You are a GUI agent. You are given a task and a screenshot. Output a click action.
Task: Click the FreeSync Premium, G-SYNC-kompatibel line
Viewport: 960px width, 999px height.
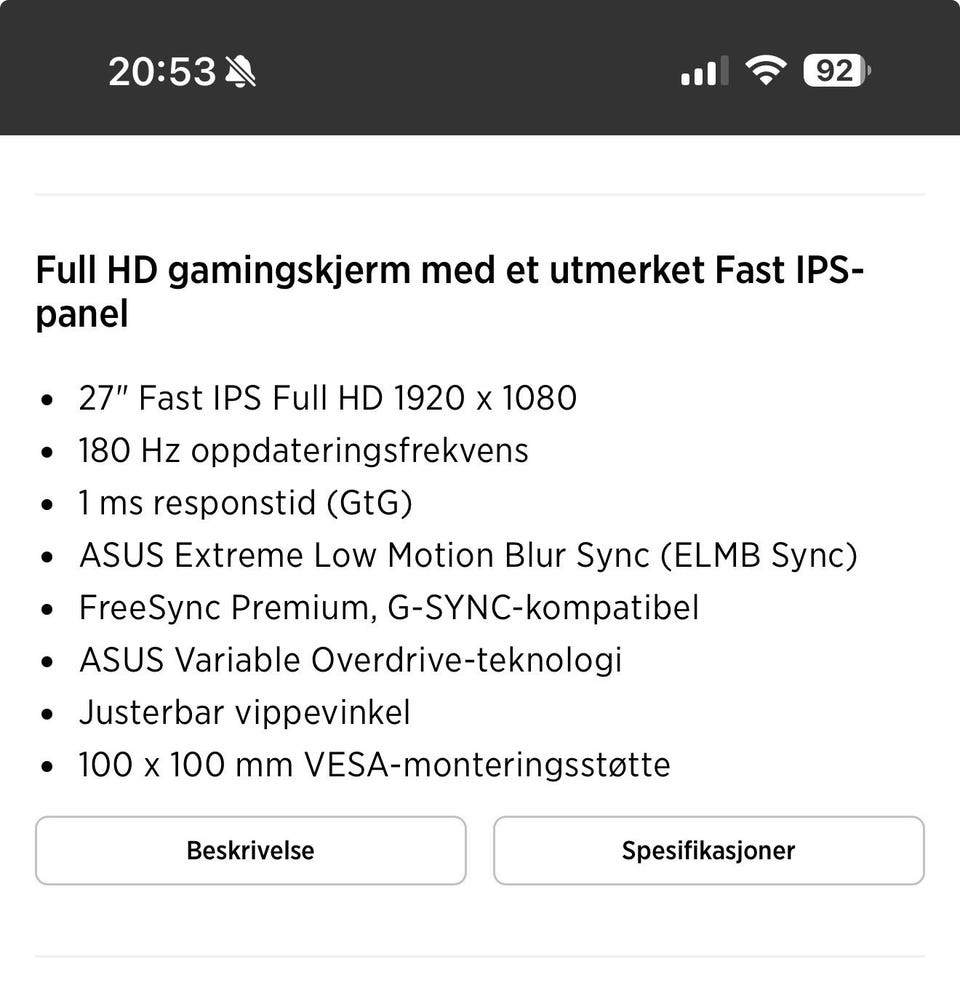click(x=388, y=608)
